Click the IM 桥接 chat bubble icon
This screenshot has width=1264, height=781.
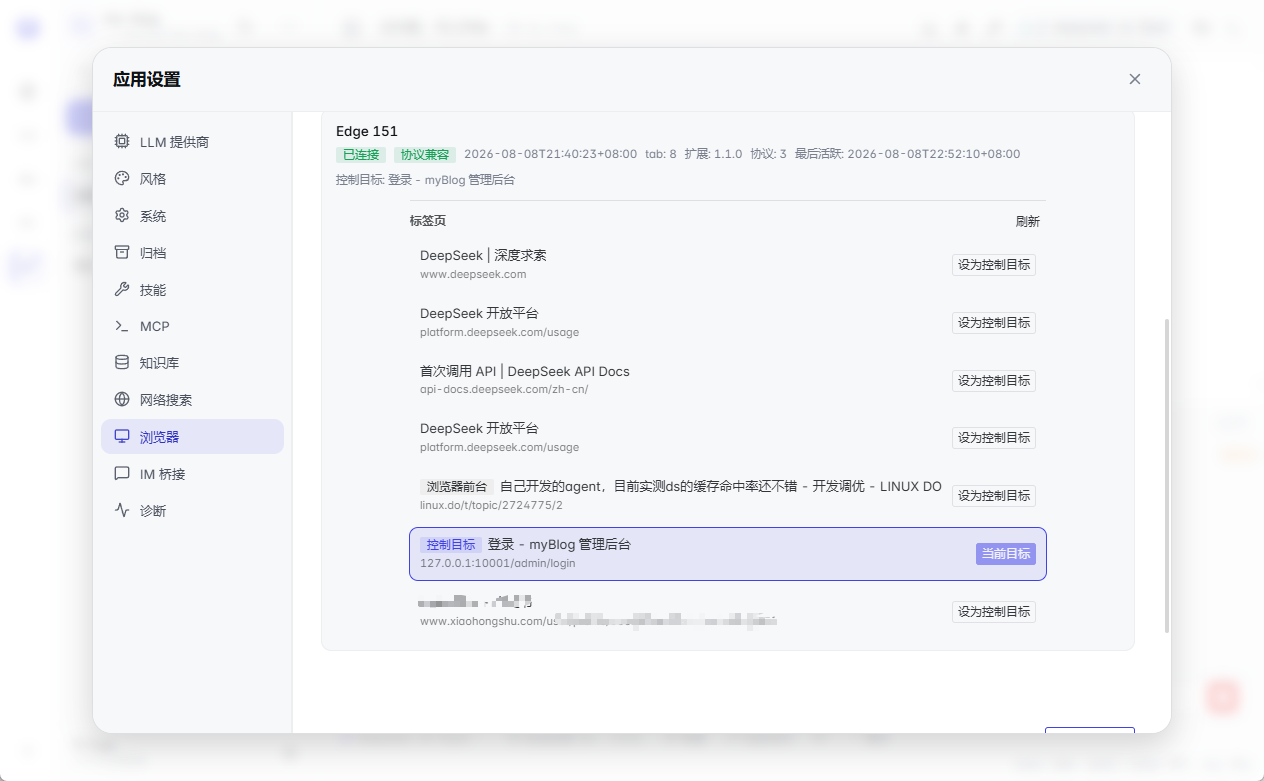[x=122, y=473]
